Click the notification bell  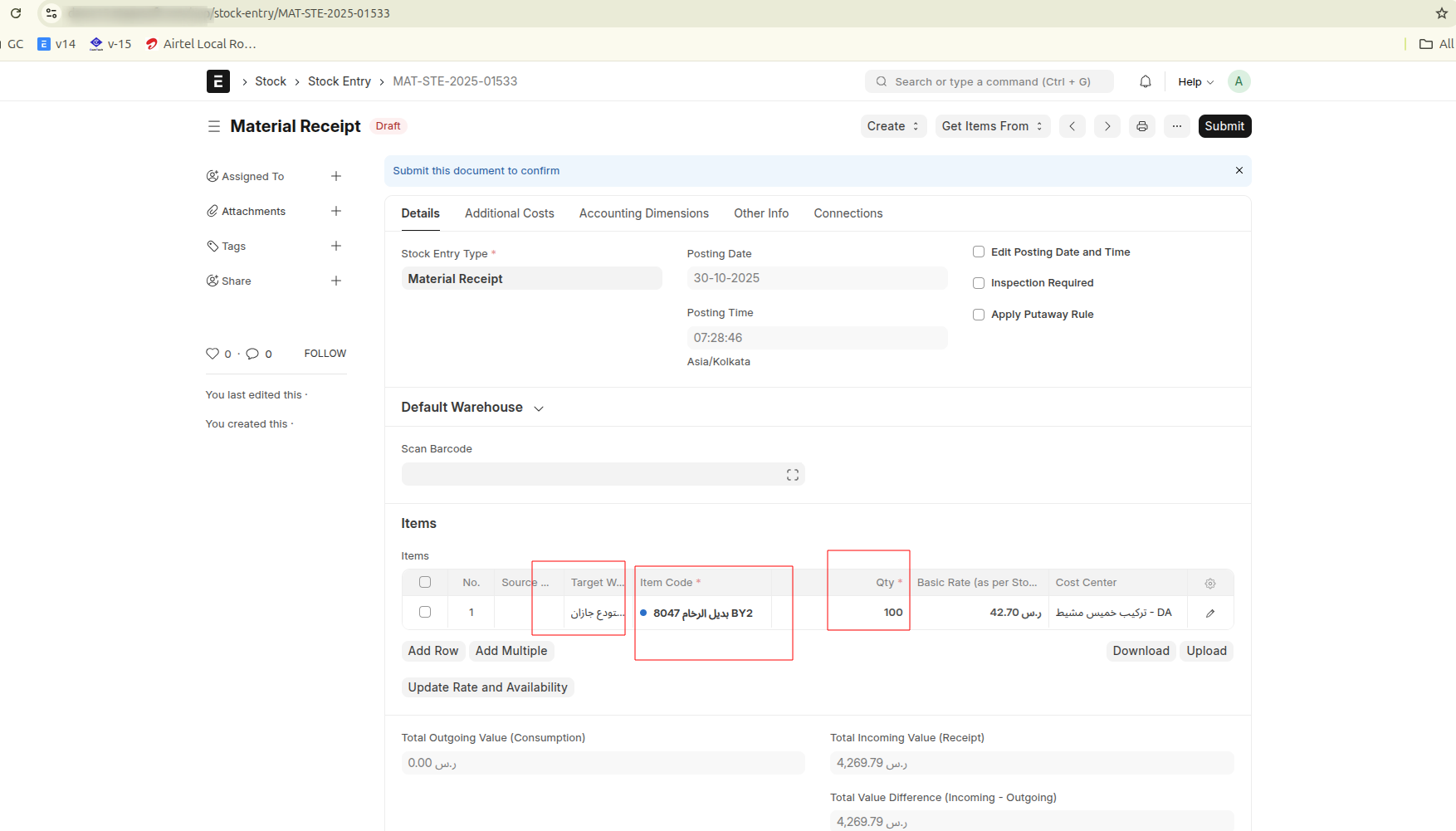1145,81
